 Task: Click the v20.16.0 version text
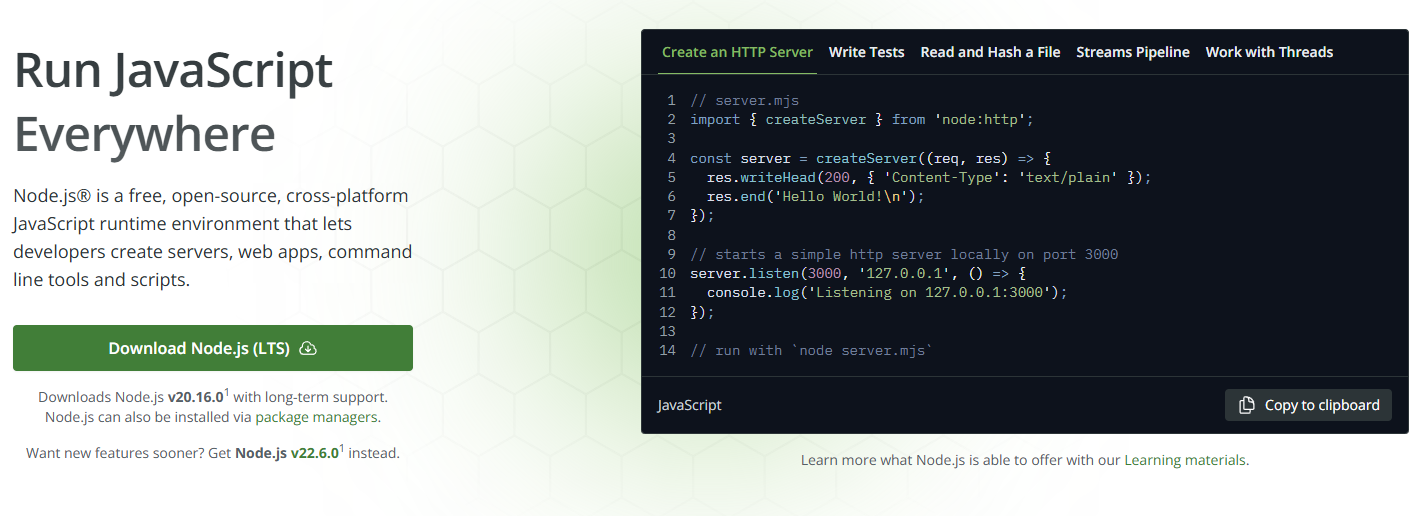[x=195, y=397]
